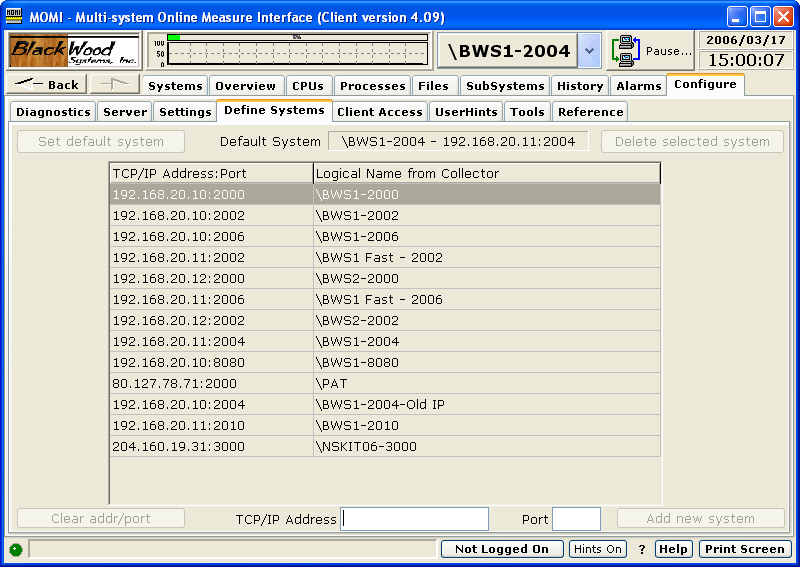The height and width of the screenshot is (567, 800).
Task: Open the Files tab
Action: click(433, 86)
